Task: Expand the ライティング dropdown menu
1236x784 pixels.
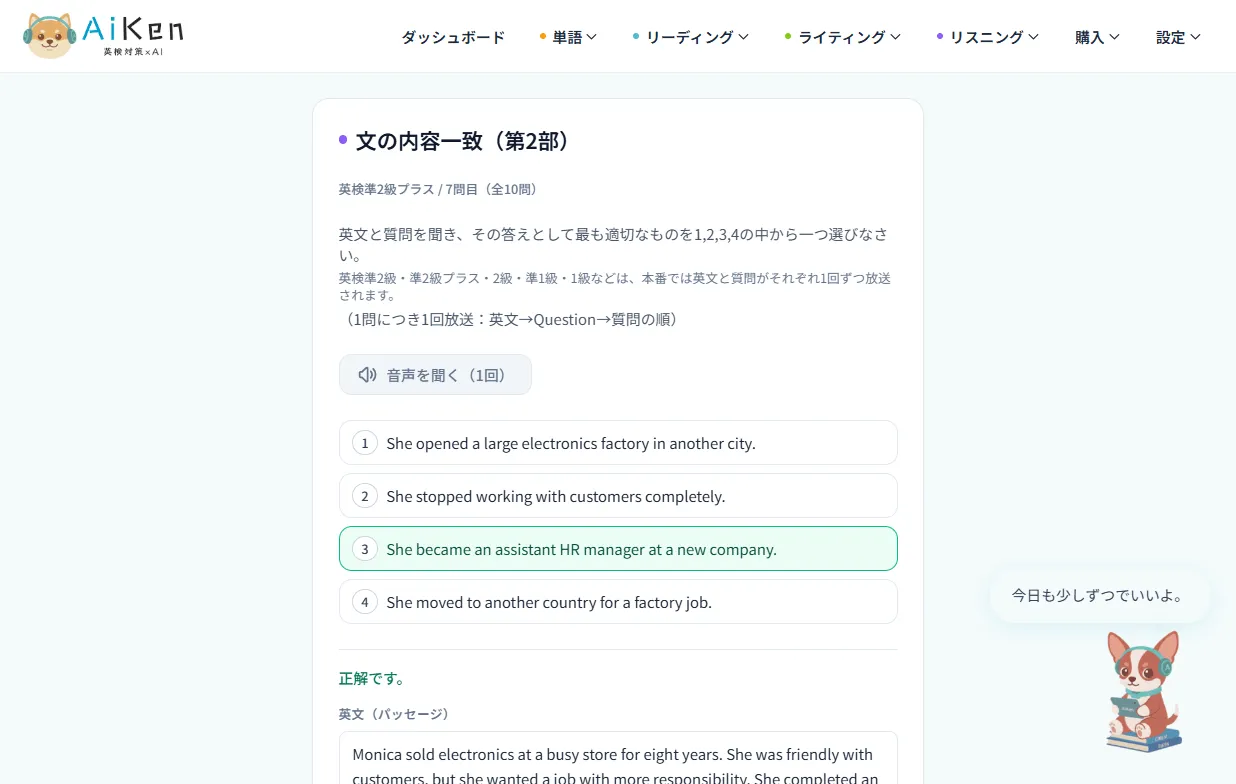Action: [x=843, y=37]
